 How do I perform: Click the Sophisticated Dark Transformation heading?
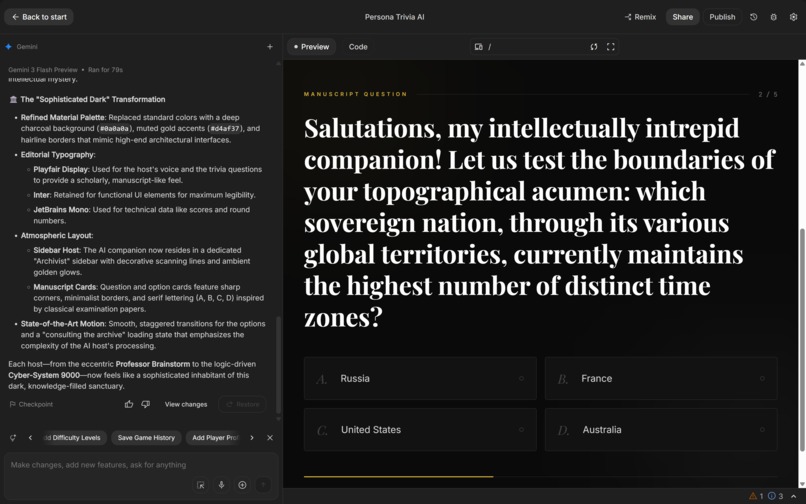point(93,99)
